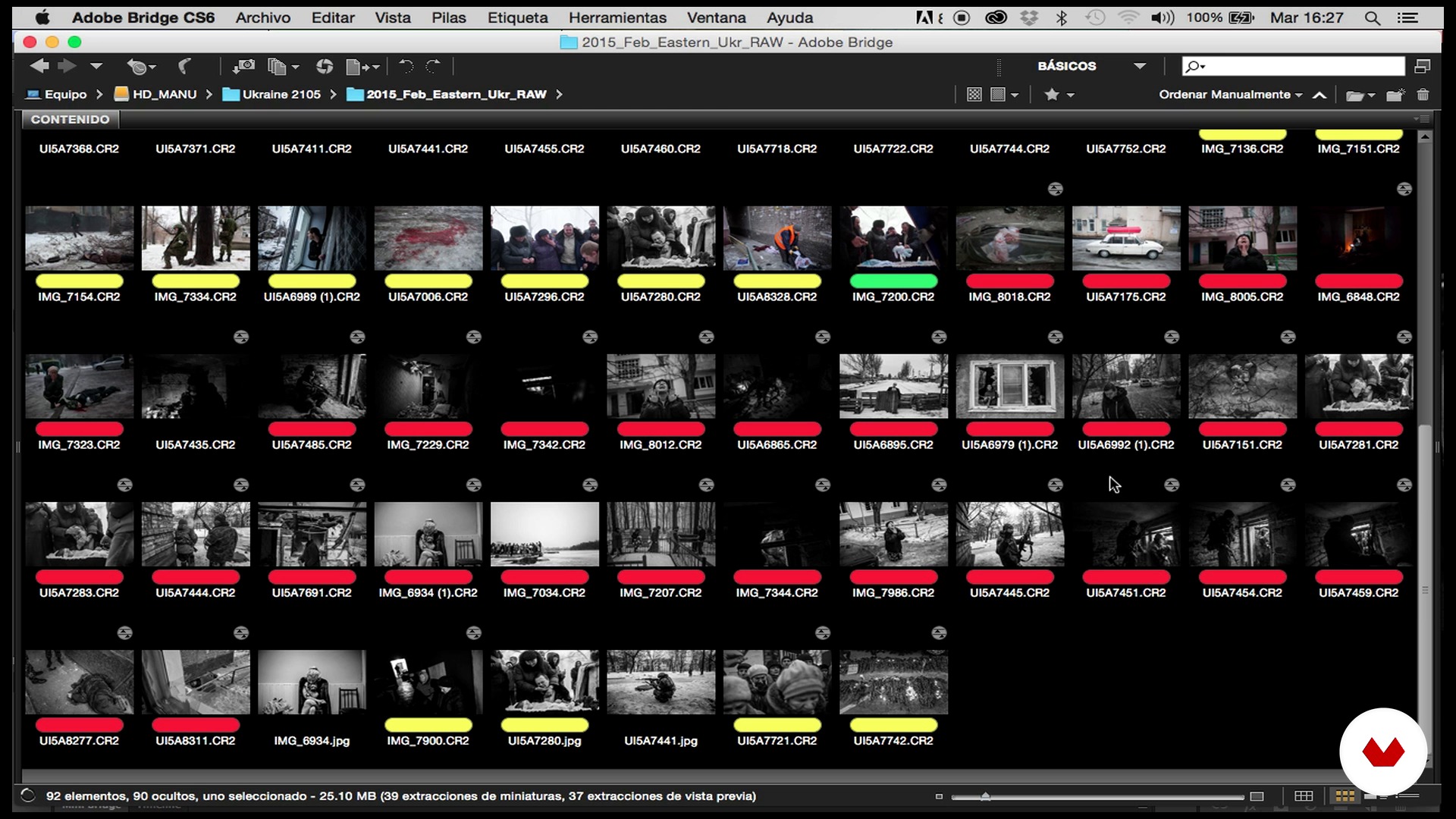This screenshot has height=819, width=1456.
Task: Lock the thumbnail grid
Action: click(1304, 795)
